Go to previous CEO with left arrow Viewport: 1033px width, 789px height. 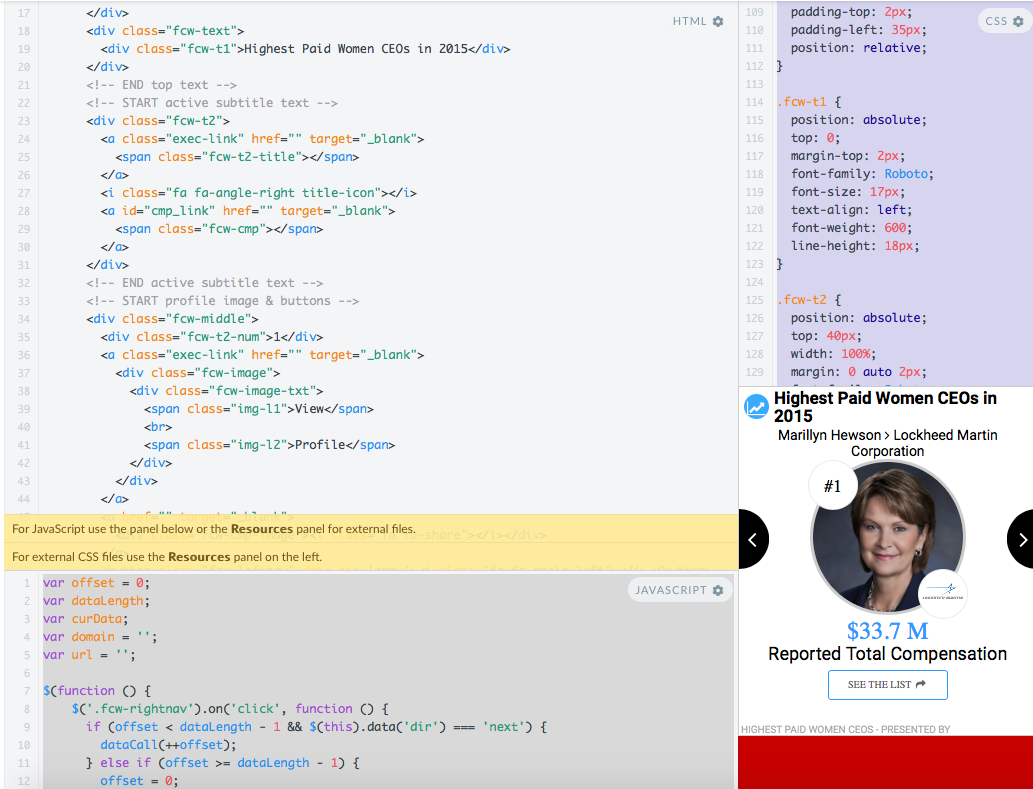click(x=753, y=539)
